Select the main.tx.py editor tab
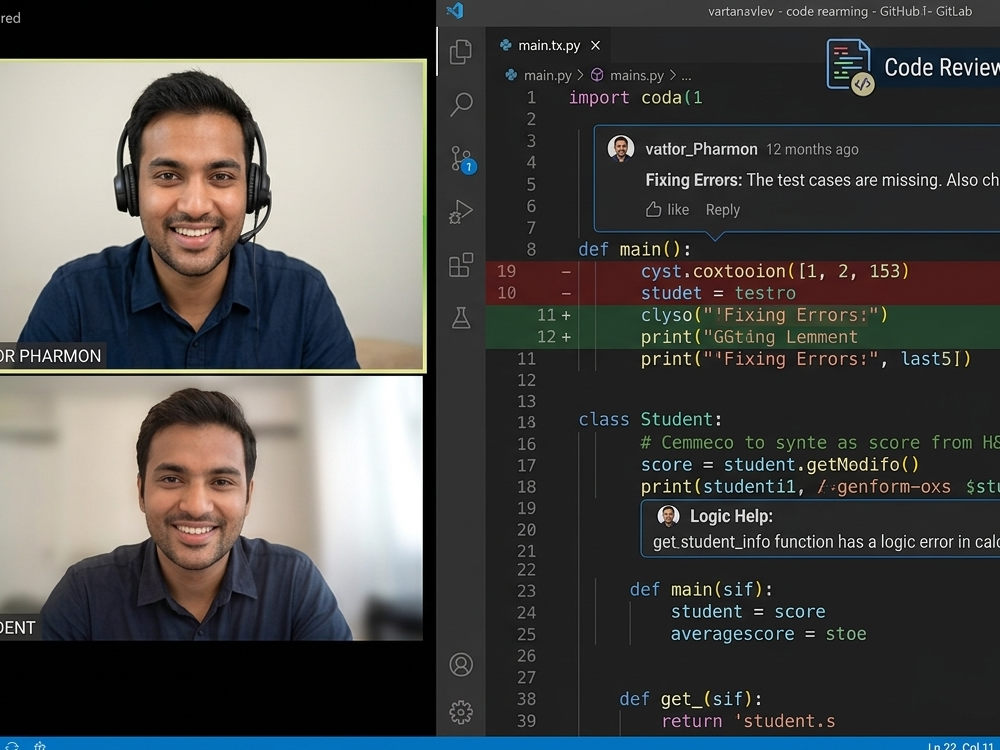This screenshot has height=750, width=1000. (x=550, y=45)
